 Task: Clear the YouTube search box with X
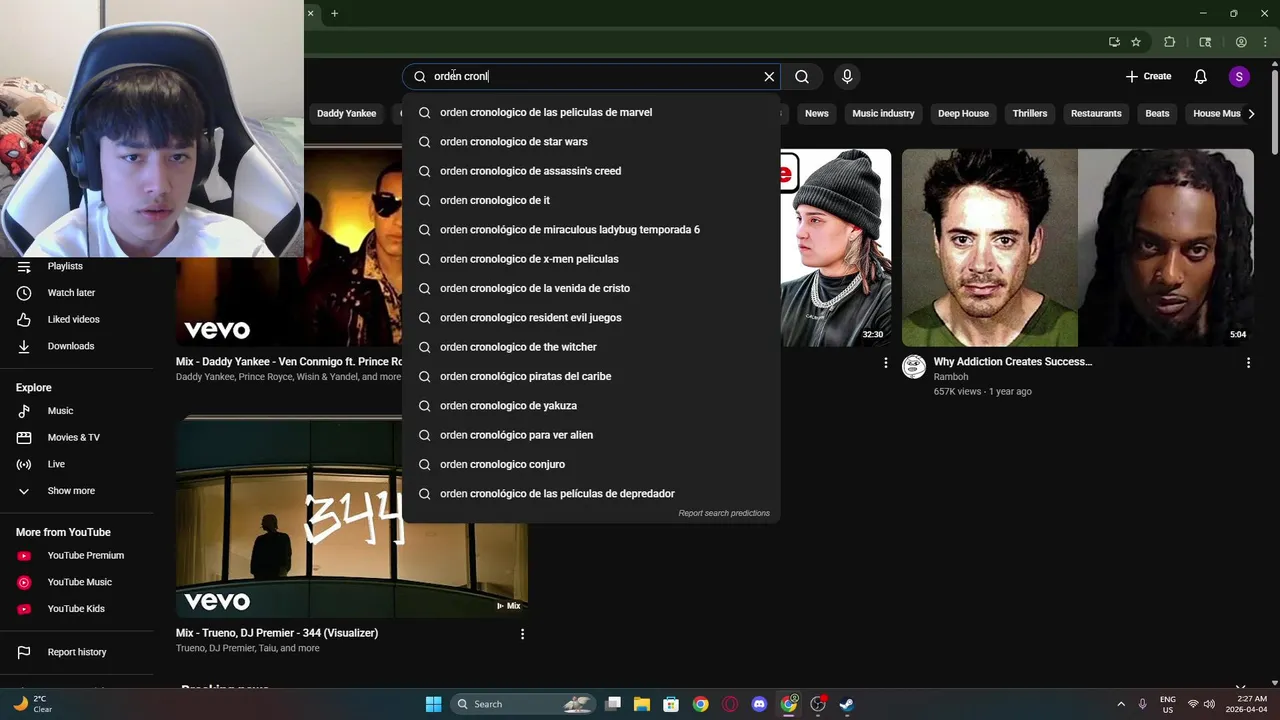(769, 76)
